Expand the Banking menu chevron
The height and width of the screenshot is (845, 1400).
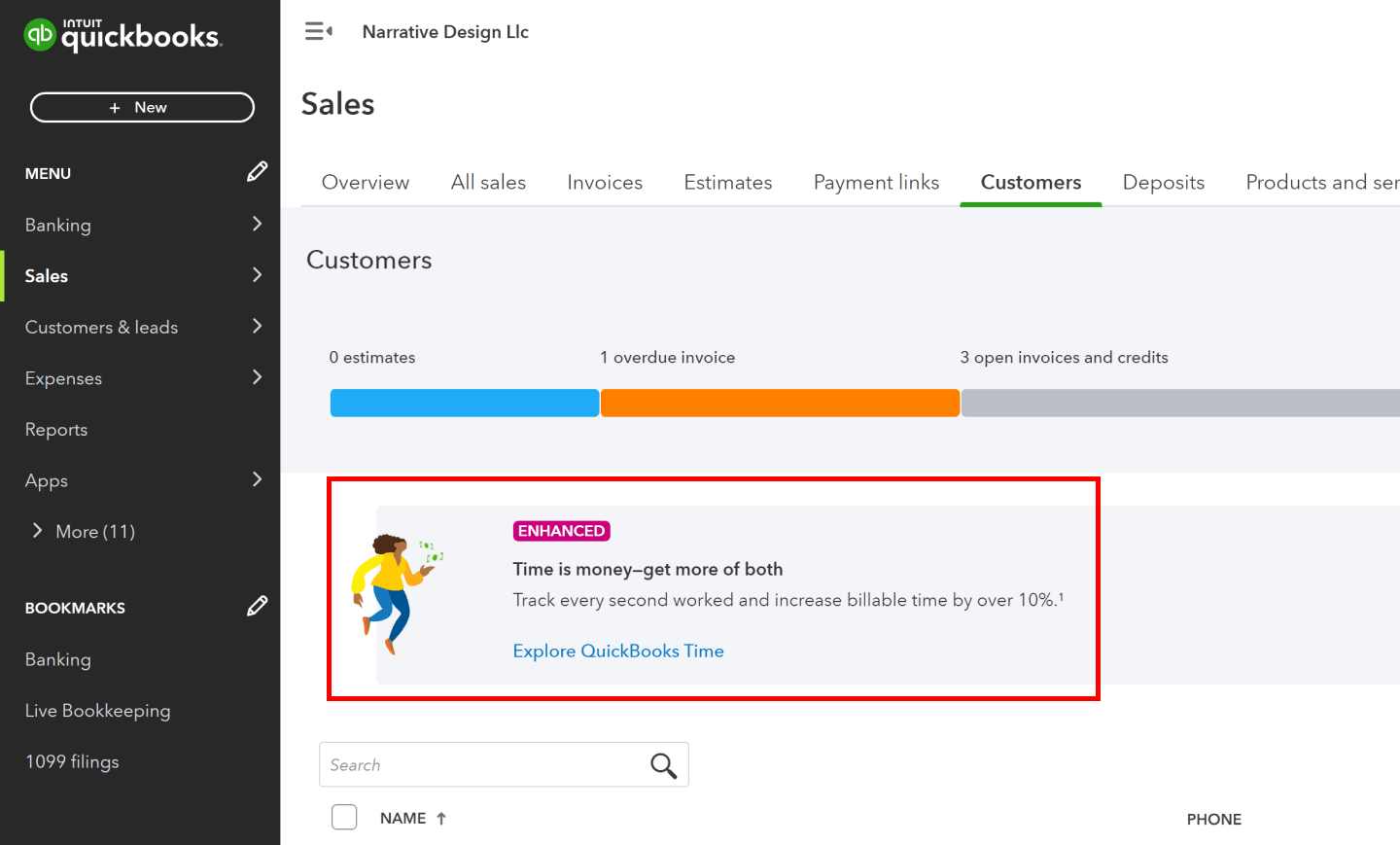(x=257, y=224)
